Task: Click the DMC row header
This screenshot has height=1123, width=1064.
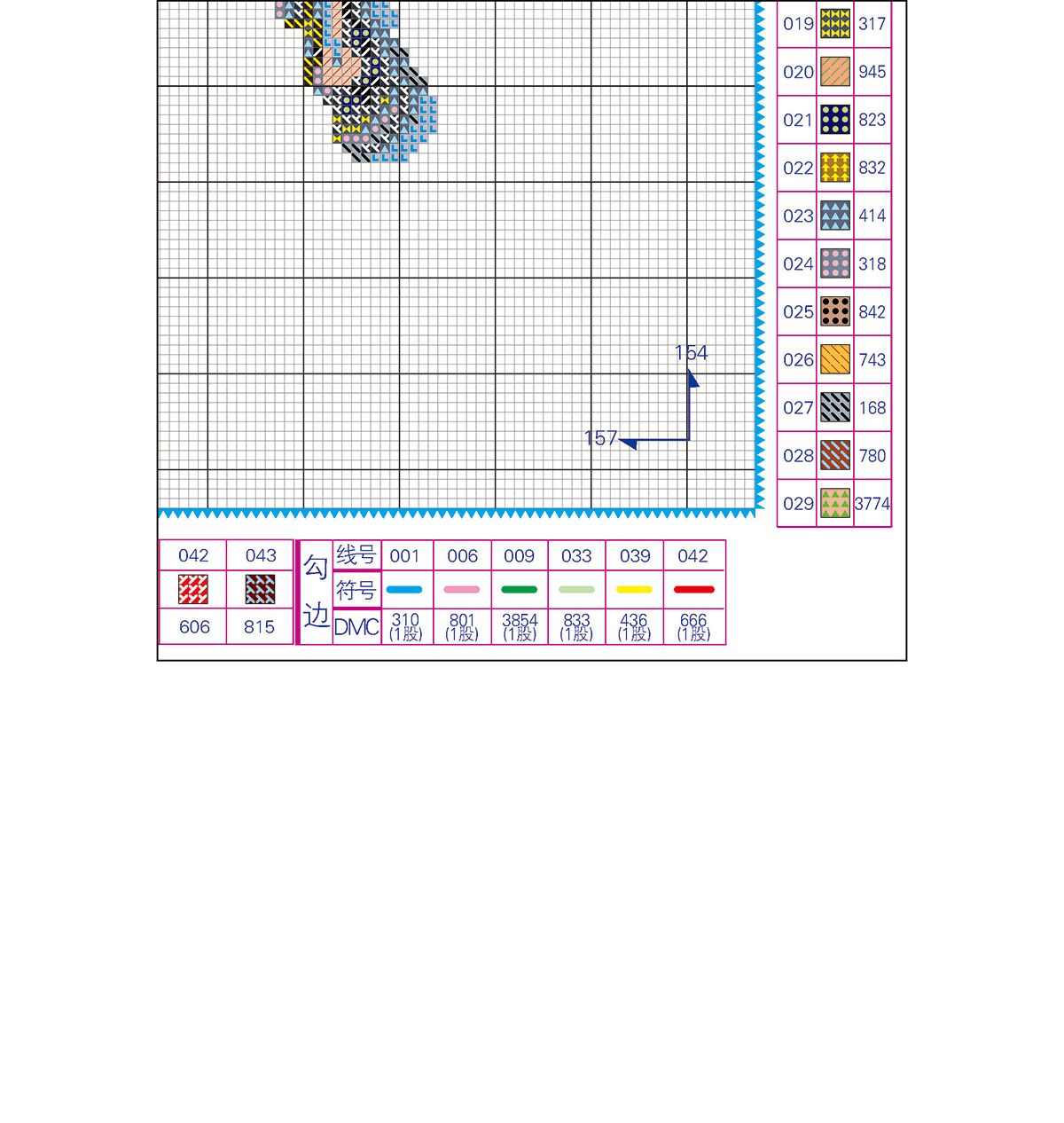Action: (x=356, y=627)
